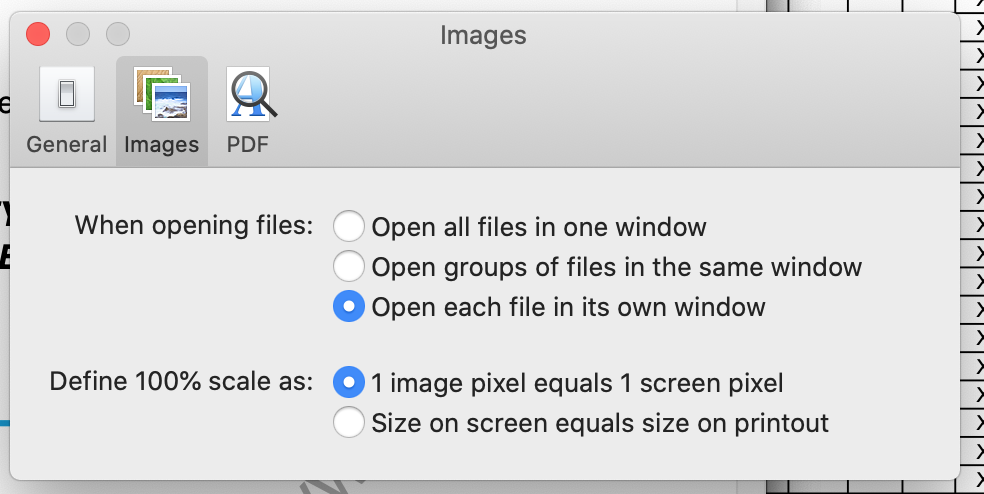Select "Open all files in one window" radio
The height and width of the screenshot is (494, 984).
tap(348, 227)
